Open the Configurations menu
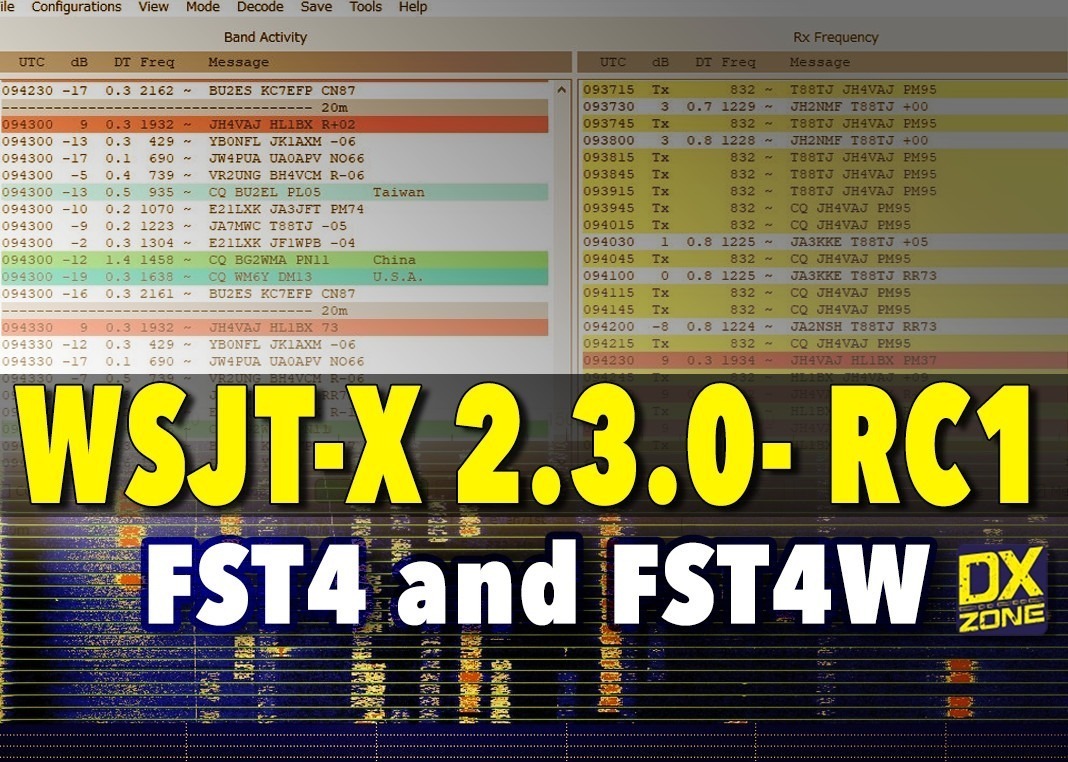Viewport: 1068px width, 762px height. (x=76, y=7)
